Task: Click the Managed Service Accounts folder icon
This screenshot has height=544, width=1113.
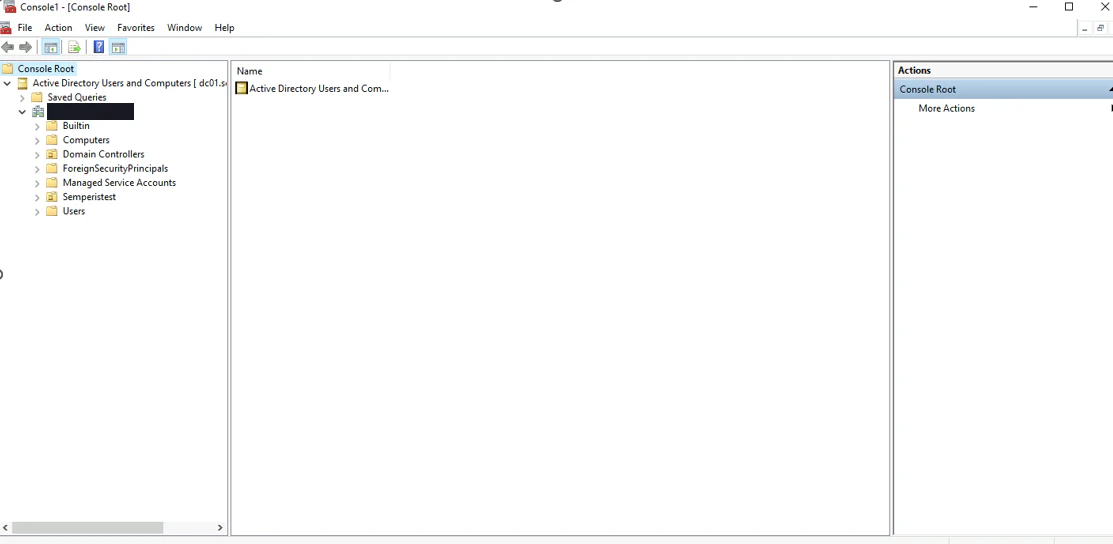Action: 52,183
